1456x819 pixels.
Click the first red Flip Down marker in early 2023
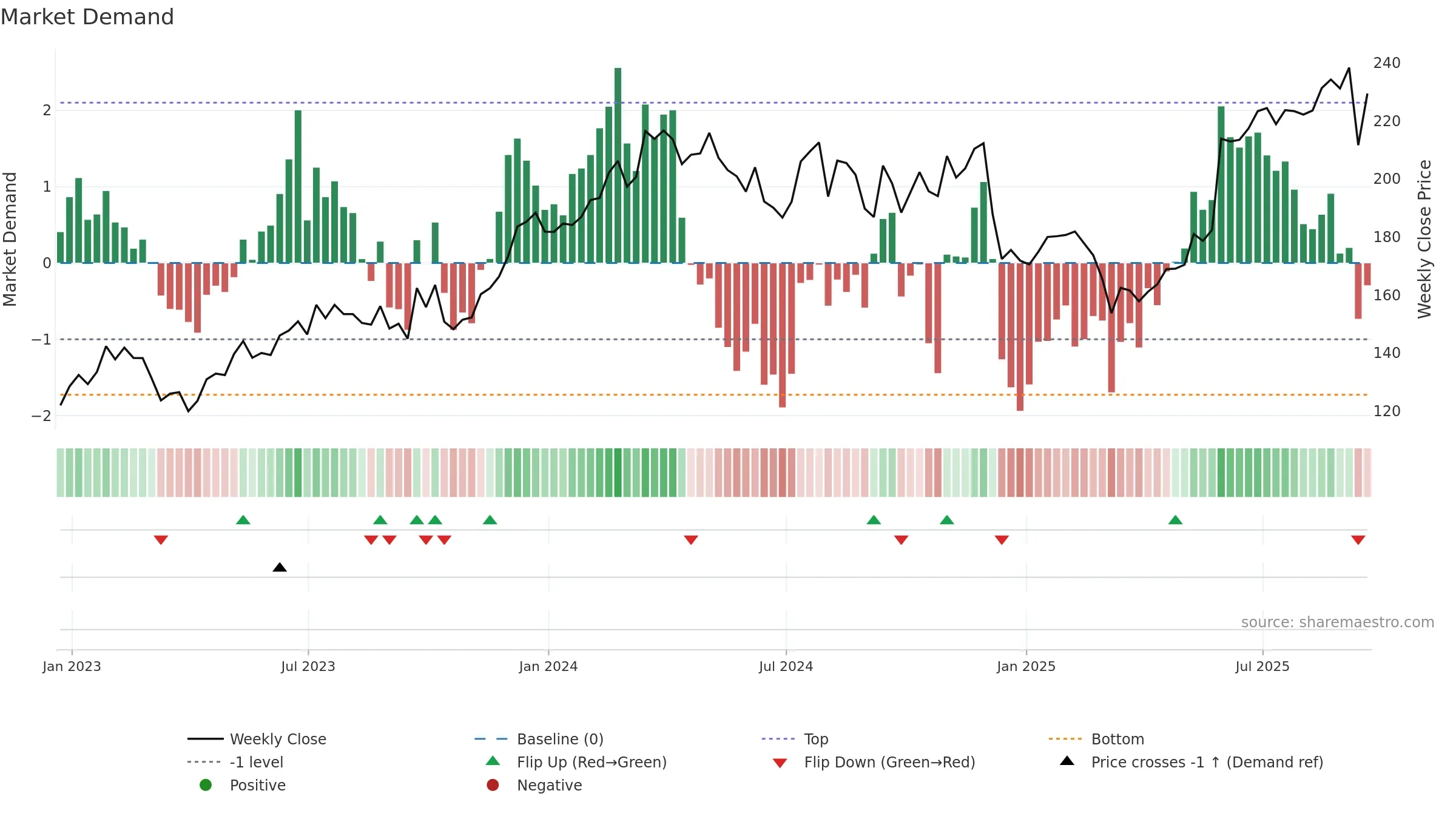pyautogui.click(x=161, y=540)
